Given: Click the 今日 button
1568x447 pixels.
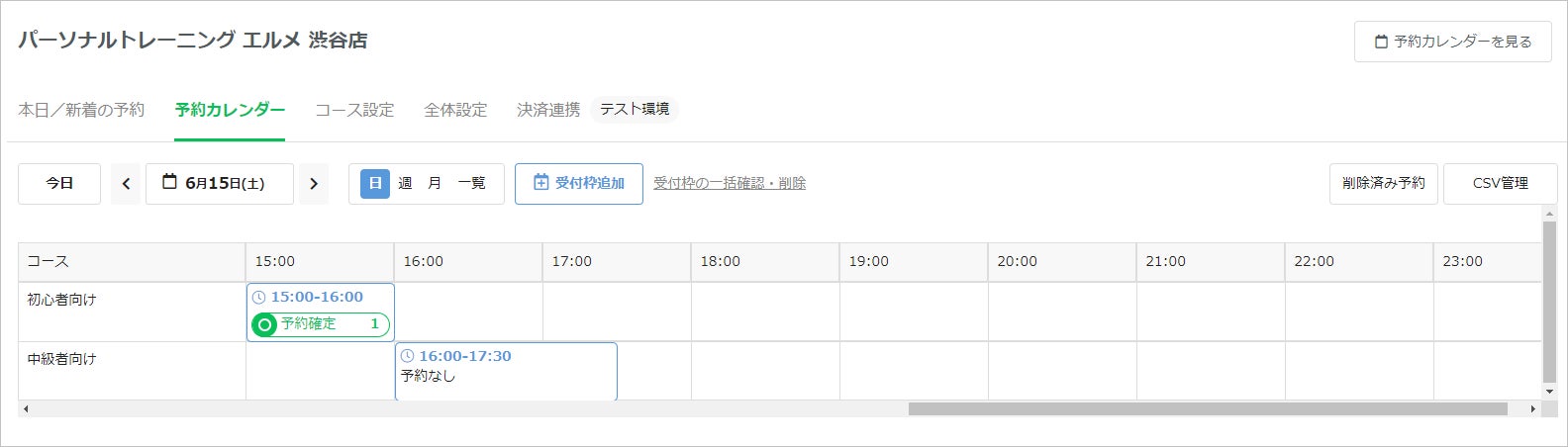Looking at the screenshot, I should click(x=59, y=184).
